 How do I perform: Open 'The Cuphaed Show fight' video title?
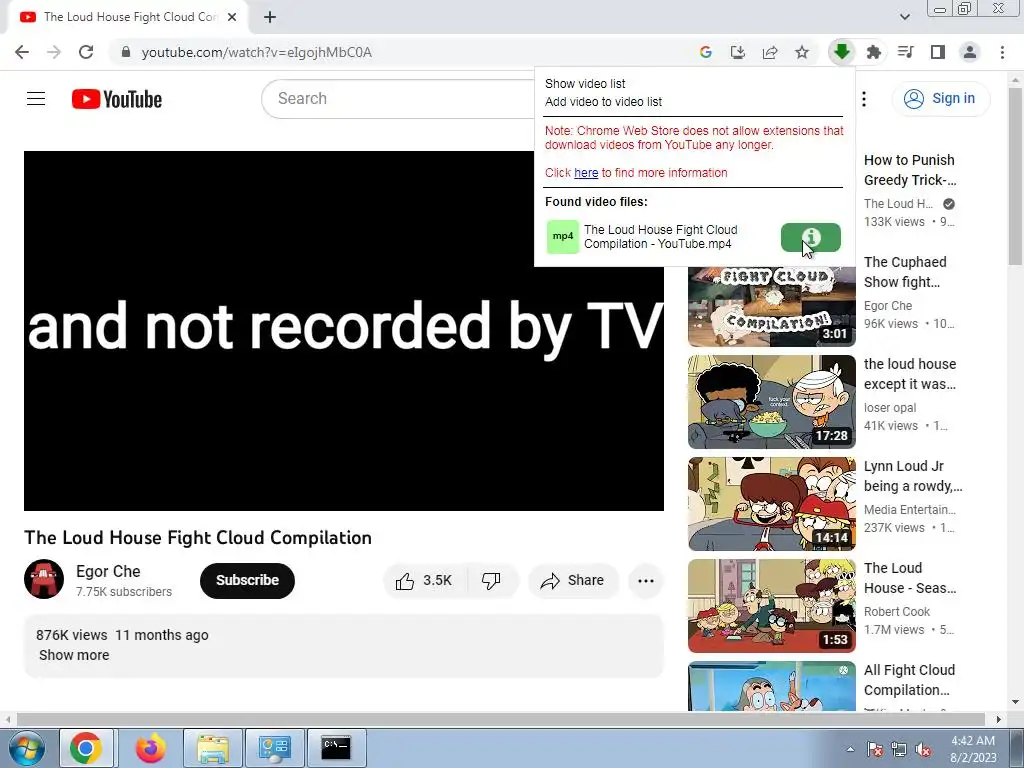[904, 272]
